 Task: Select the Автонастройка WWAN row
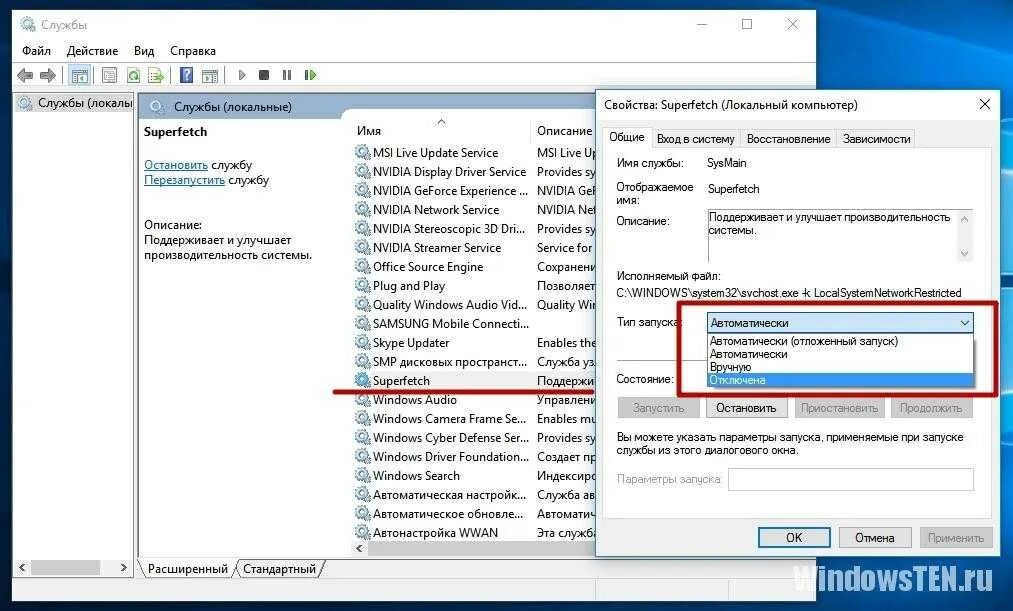pos(474,533)
